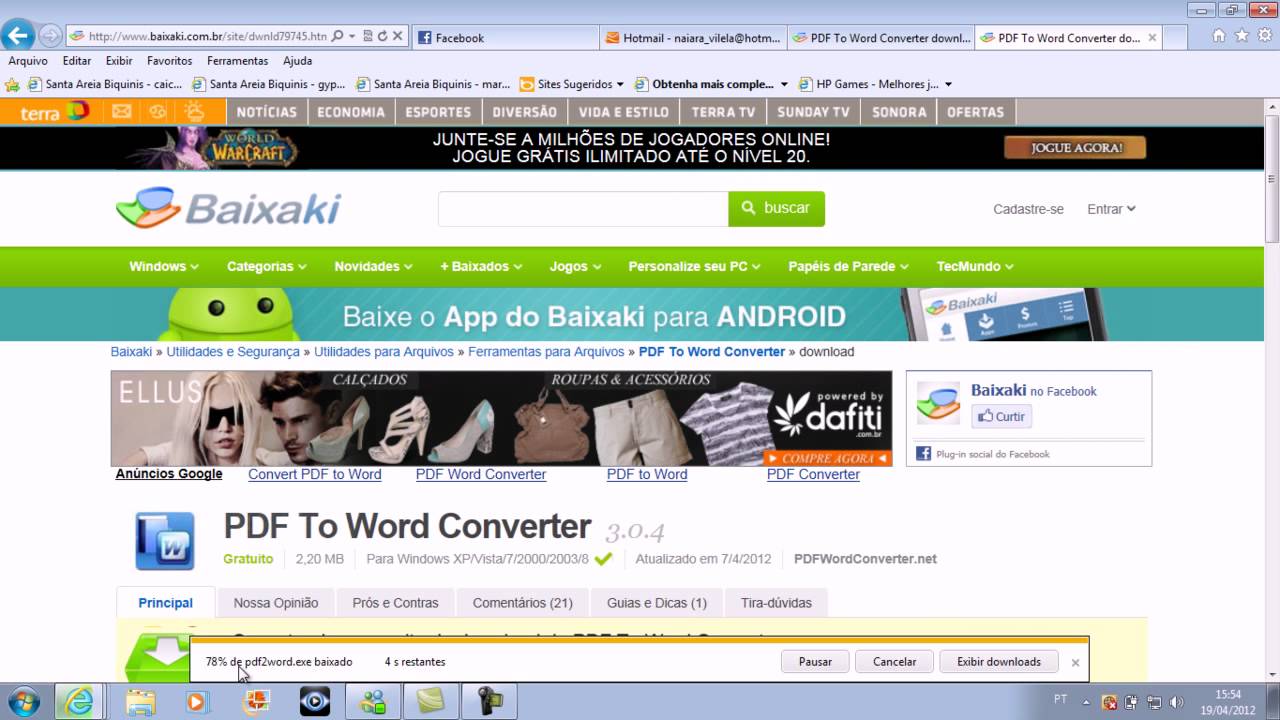Expand the Papéis de Parede menu
The height and width of the screenshot is (720, 1280).
(848, 266)
